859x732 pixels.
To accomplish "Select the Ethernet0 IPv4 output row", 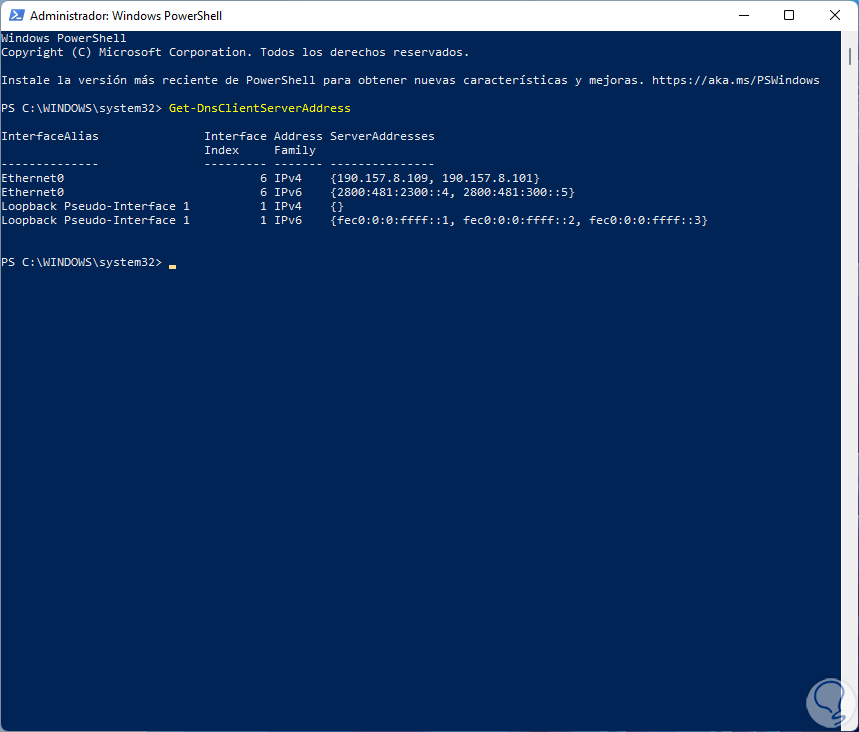I will [x=200, y=177].
